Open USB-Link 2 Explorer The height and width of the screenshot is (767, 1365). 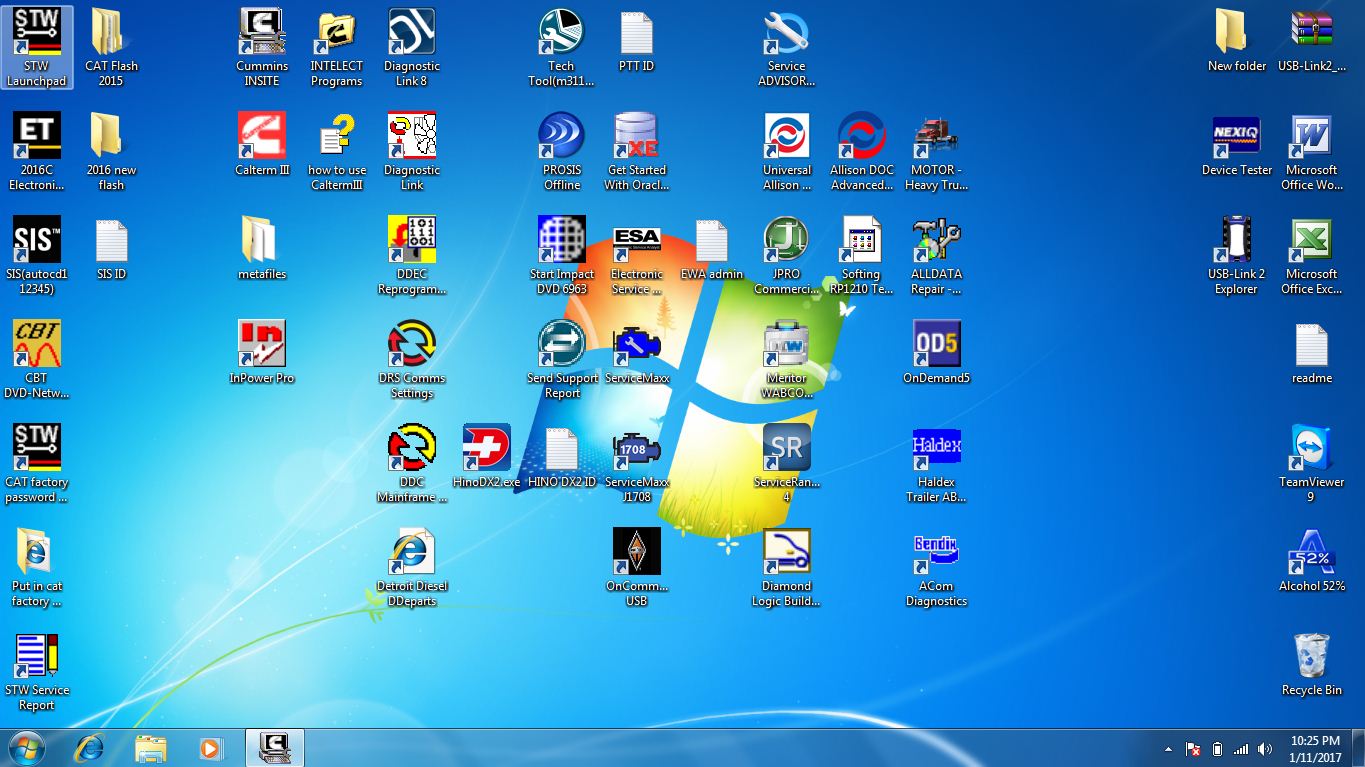tap(1237, 255)
